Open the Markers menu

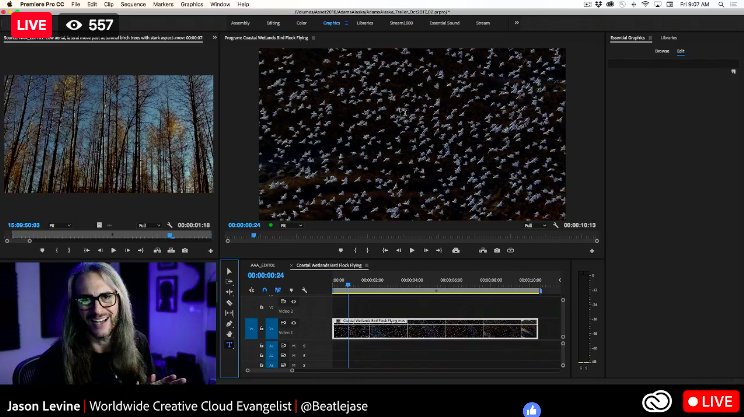(x=163, y=4)
